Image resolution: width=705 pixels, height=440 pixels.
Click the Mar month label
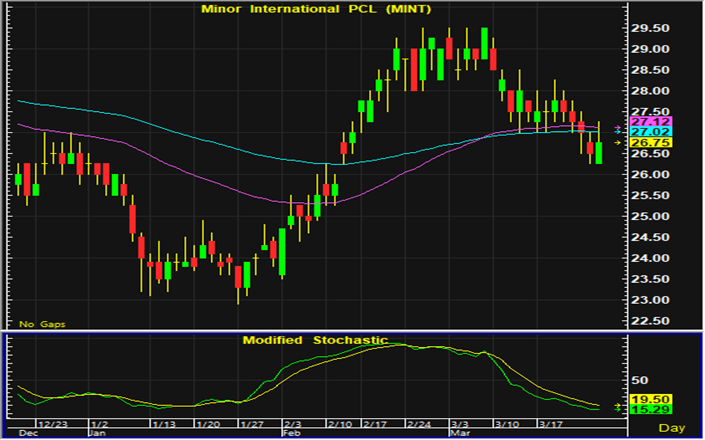tap(460, 433)
